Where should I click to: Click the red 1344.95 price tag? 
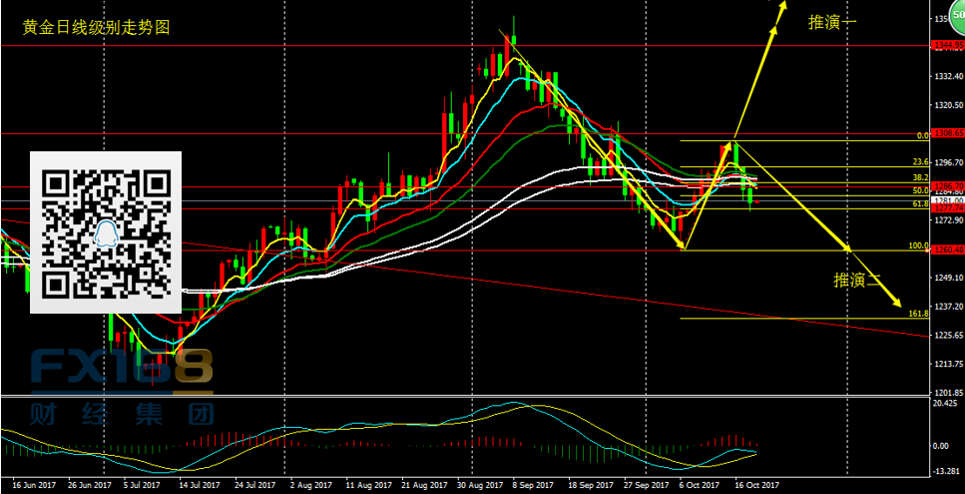pyautogui.click(x=946, y=45)
